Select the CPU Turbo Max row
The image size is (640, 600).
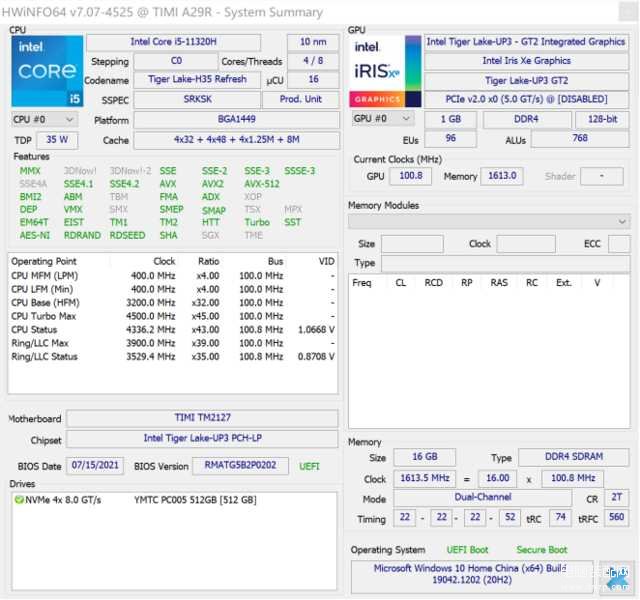click(x=173, y=316)
